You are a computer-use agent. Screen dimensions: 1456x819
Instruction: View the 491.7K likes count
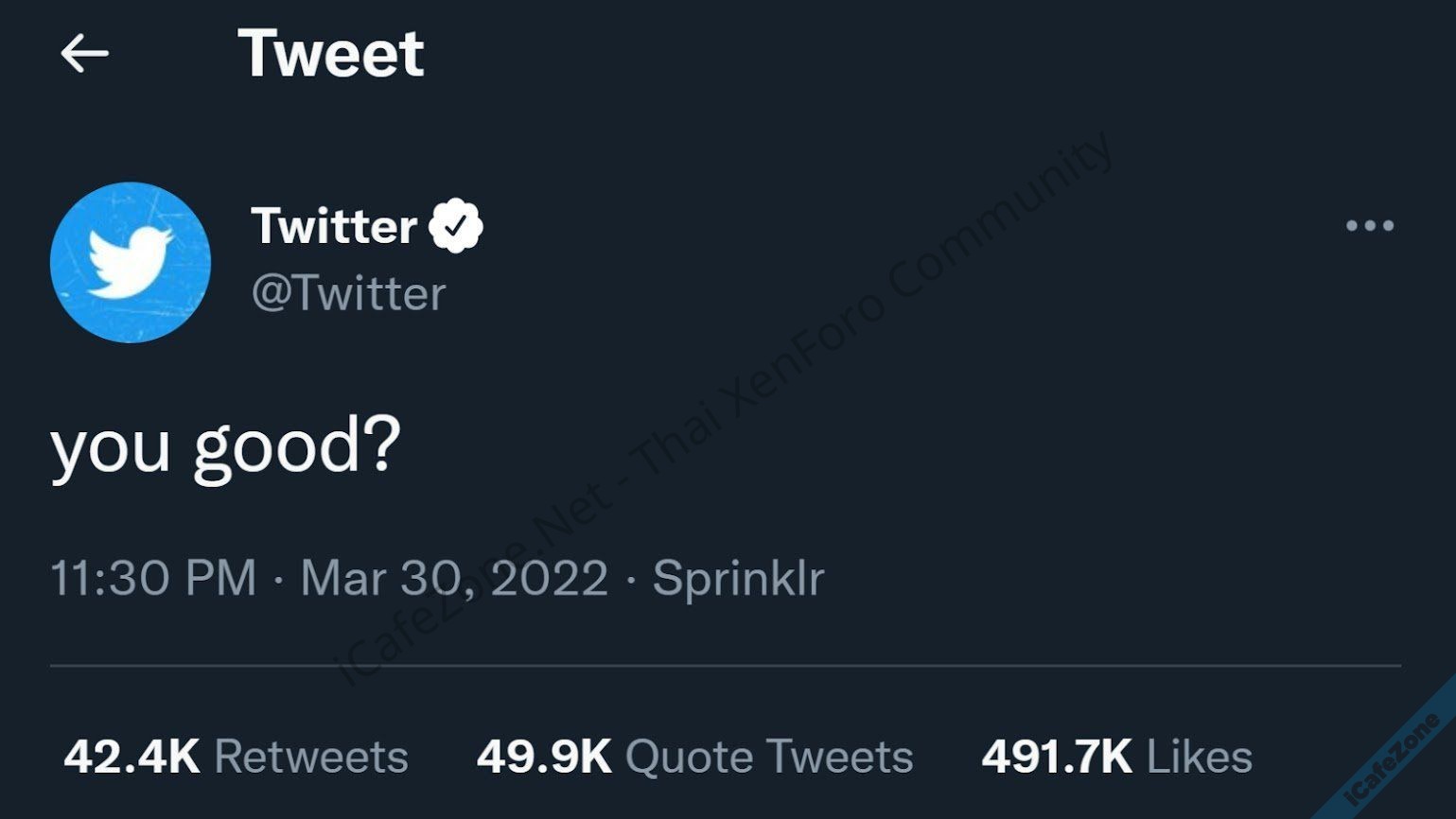coord(1057,757)
